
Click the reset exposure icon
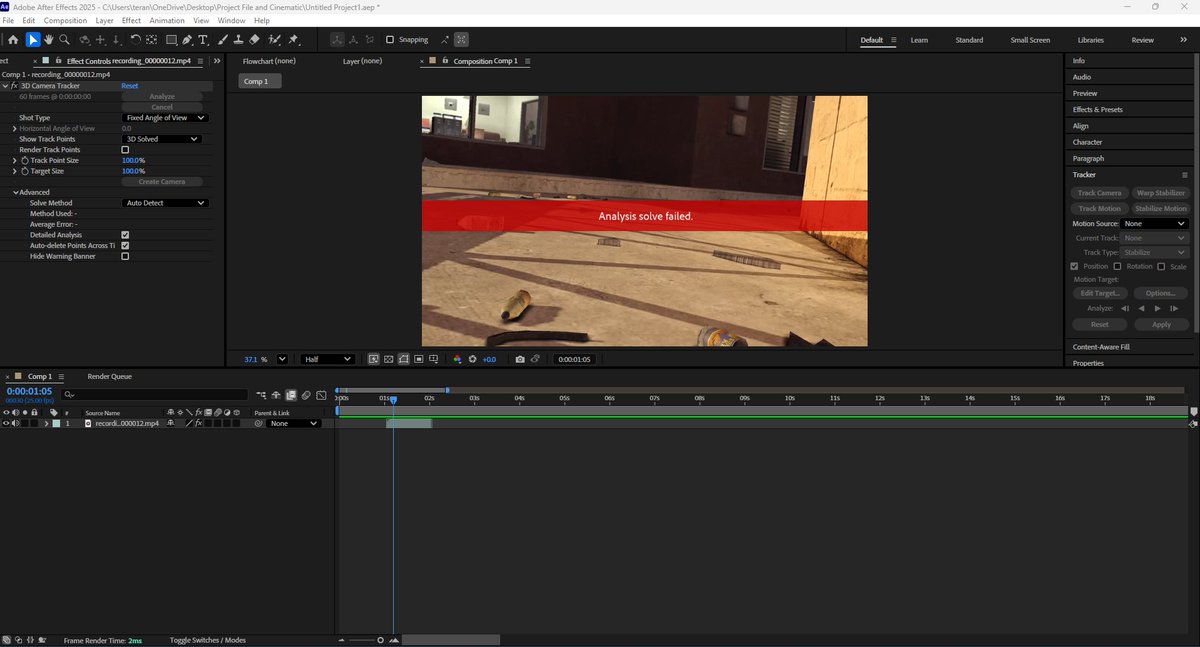473,359
